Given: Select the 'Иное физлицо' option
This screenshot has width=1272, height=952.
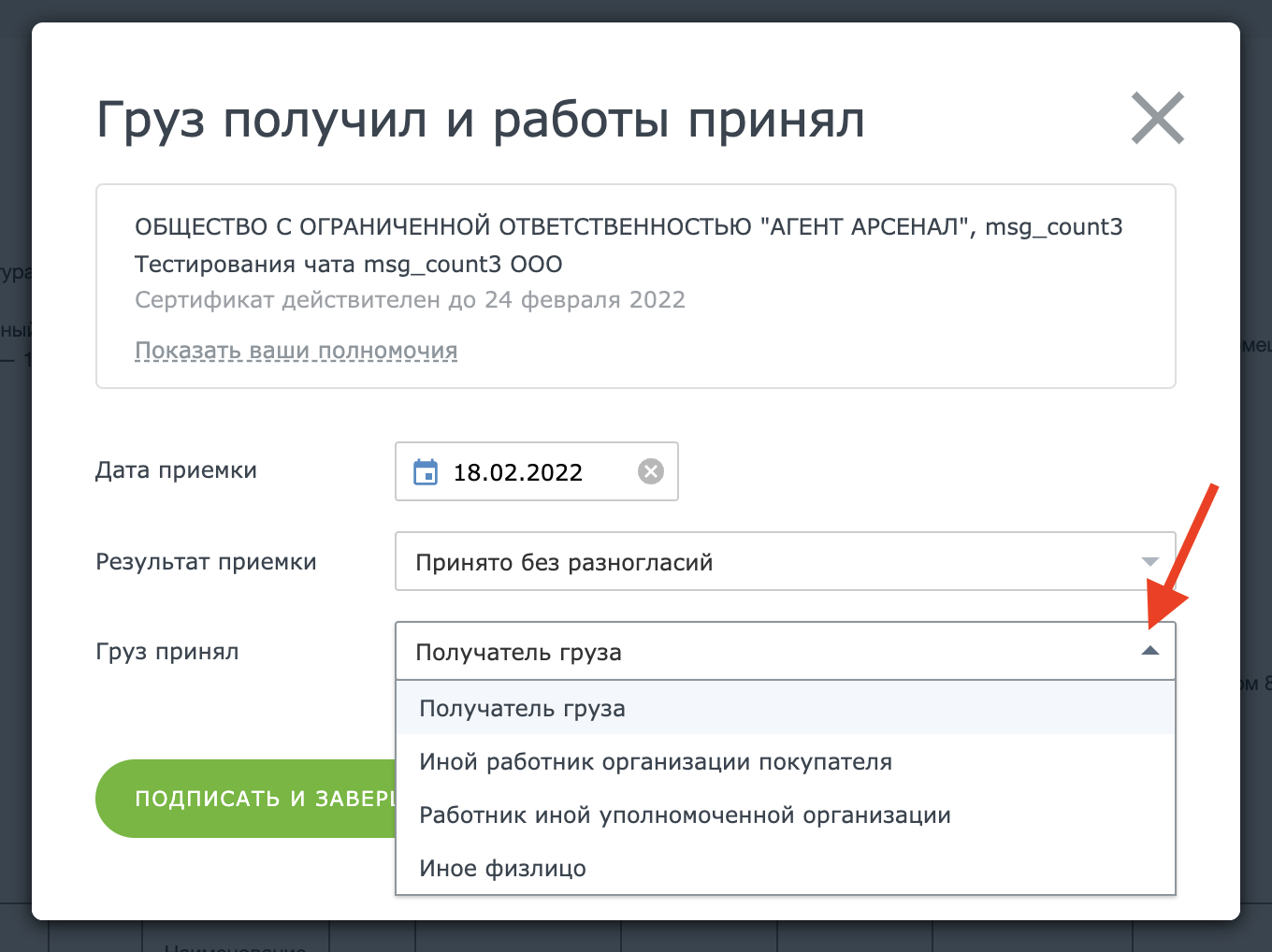Looking at the screenshot, I should (x=786, y=868).
